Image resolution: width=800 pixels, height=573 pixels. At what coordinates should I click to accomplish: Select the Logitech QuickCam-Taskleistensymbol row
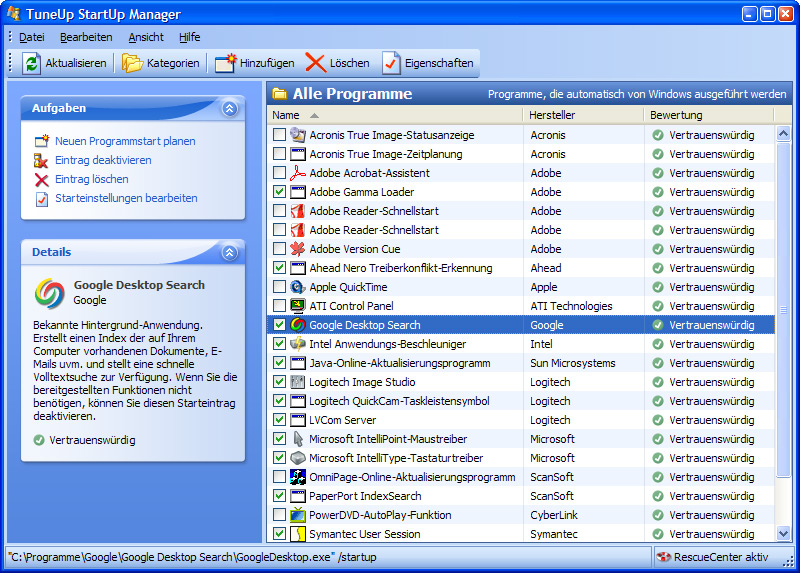pyautogui.click(x=520, y=401)
